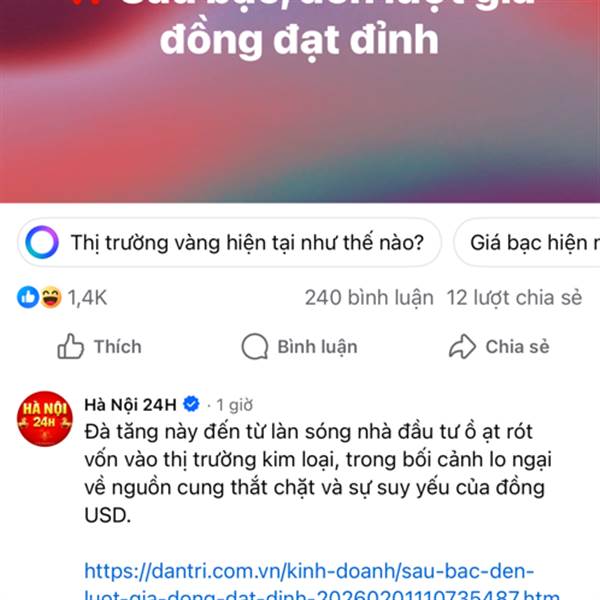Tap the Bình luận speech bubble icon
The width and height of the screenshot is (600, 600).
[x=255, y=346]
